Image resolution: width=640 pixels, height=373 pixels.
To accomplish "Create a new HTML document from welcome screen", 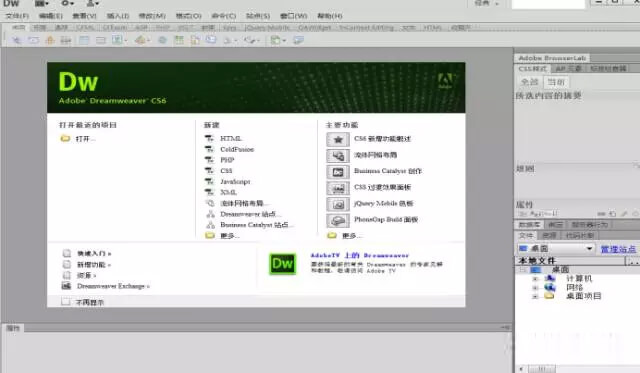I will point(231,138).
